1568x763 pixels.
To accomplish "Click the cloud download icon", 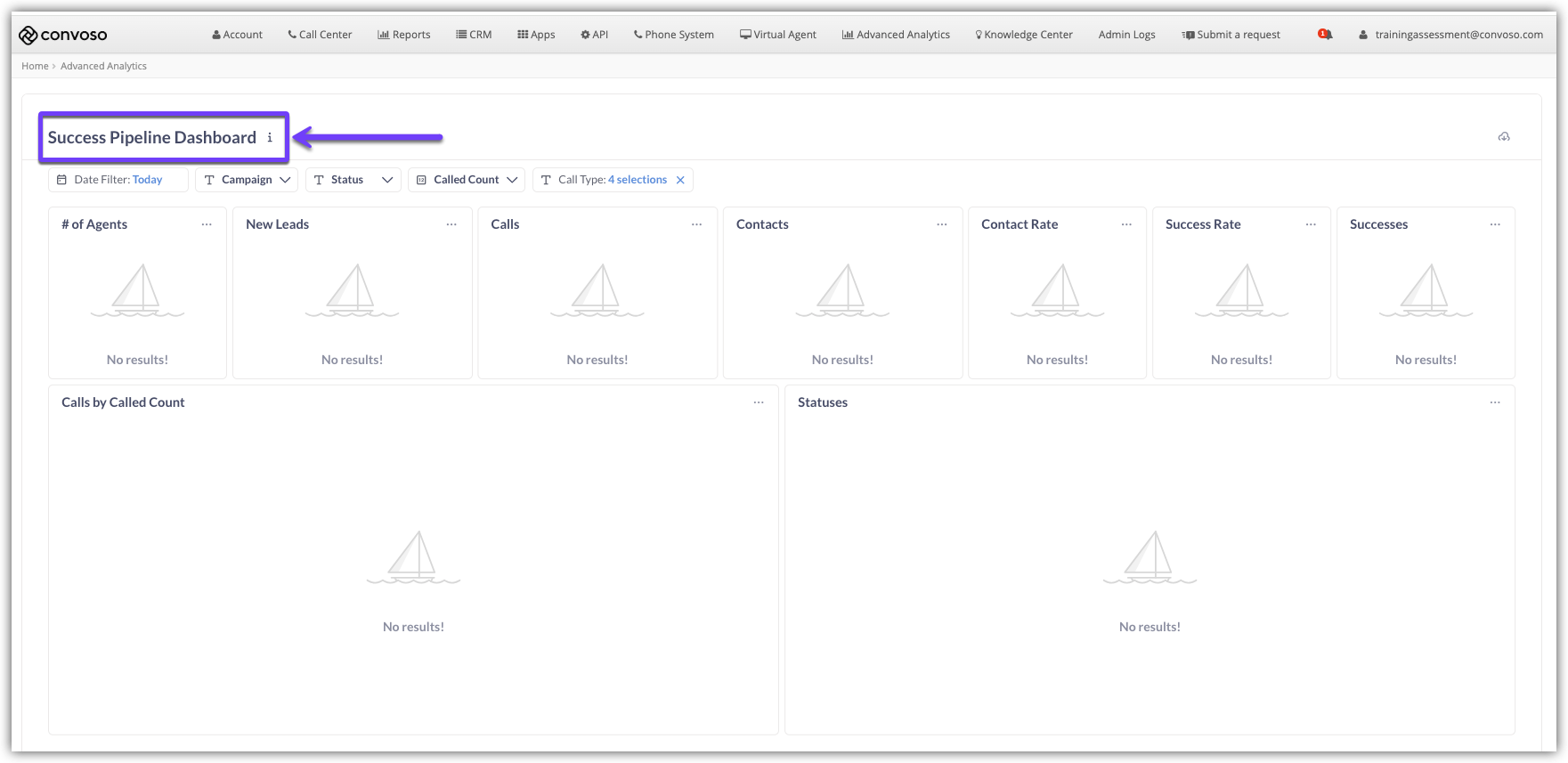I will (1504, 137).
